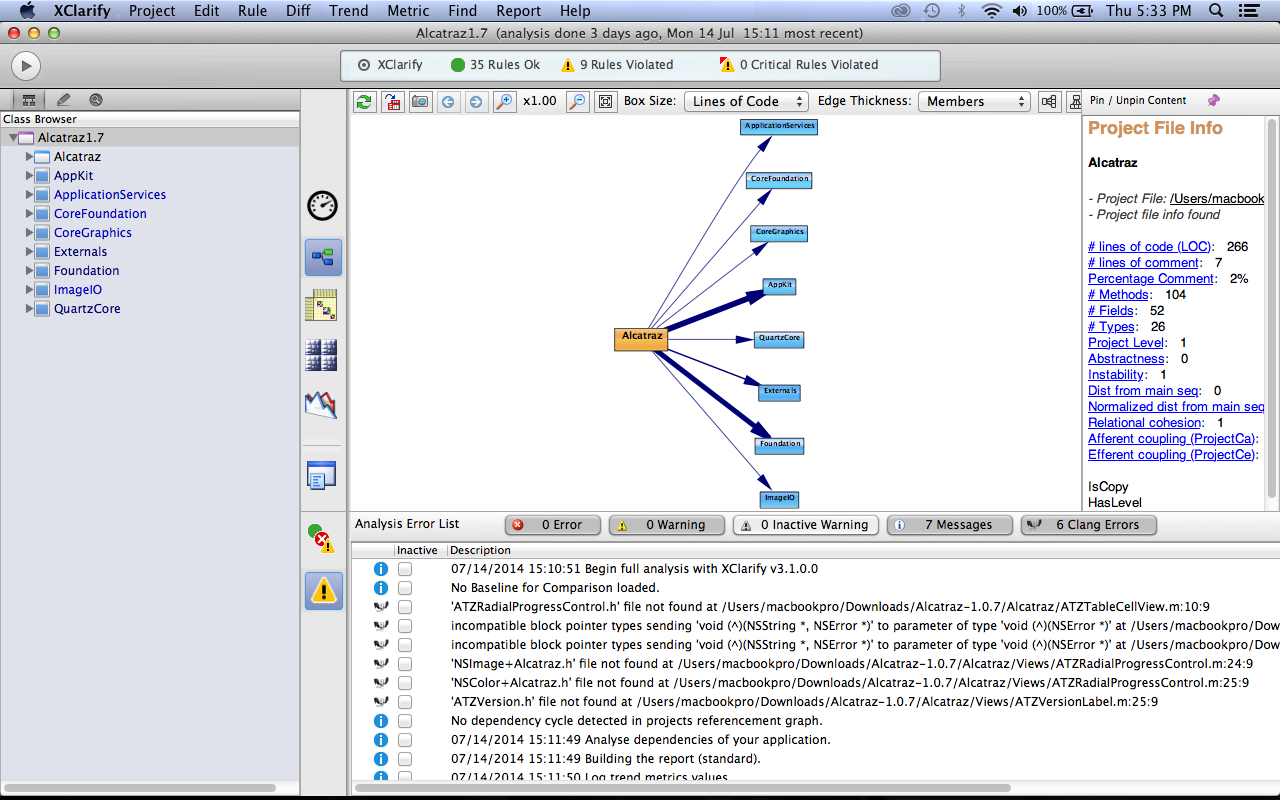Image resolution: width=1280 pixels, height=800 pixels.
Task: Open Spotlight search in menu bar
Action: pyautogui.click(x=1216, y=11)
